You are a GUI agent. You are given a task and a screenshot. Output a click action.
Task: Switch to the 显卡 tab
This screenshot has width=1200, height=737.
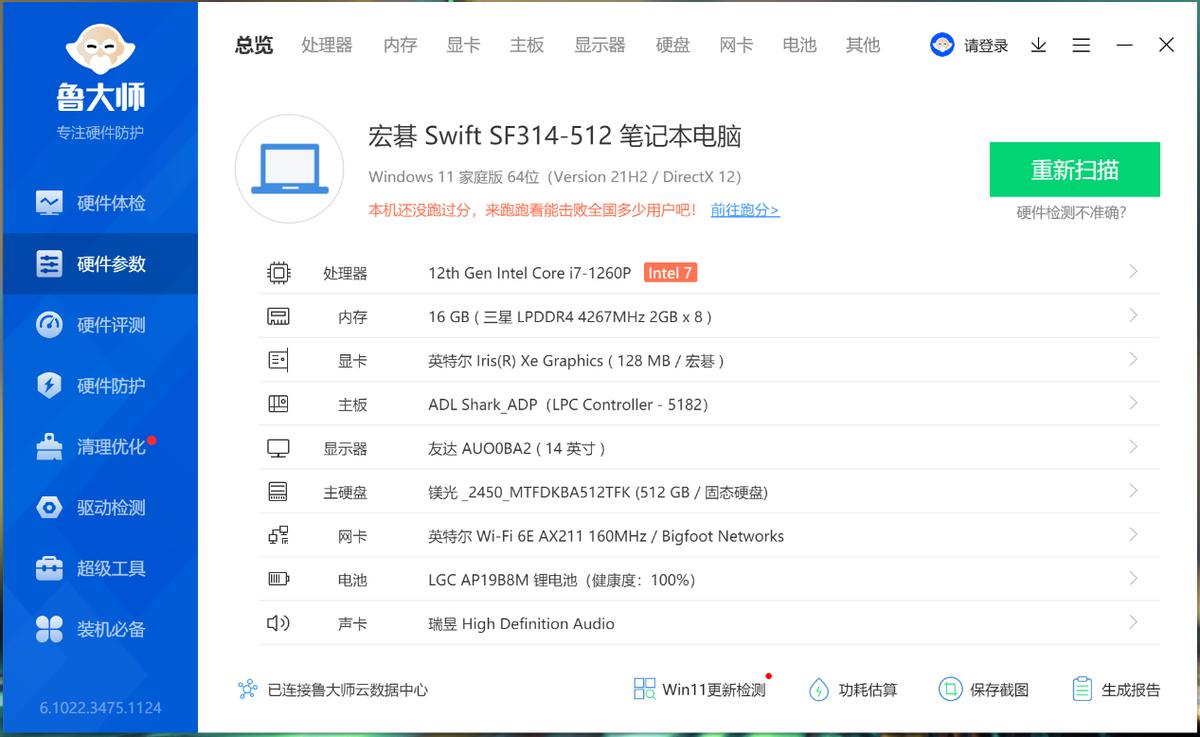[463, 45]
